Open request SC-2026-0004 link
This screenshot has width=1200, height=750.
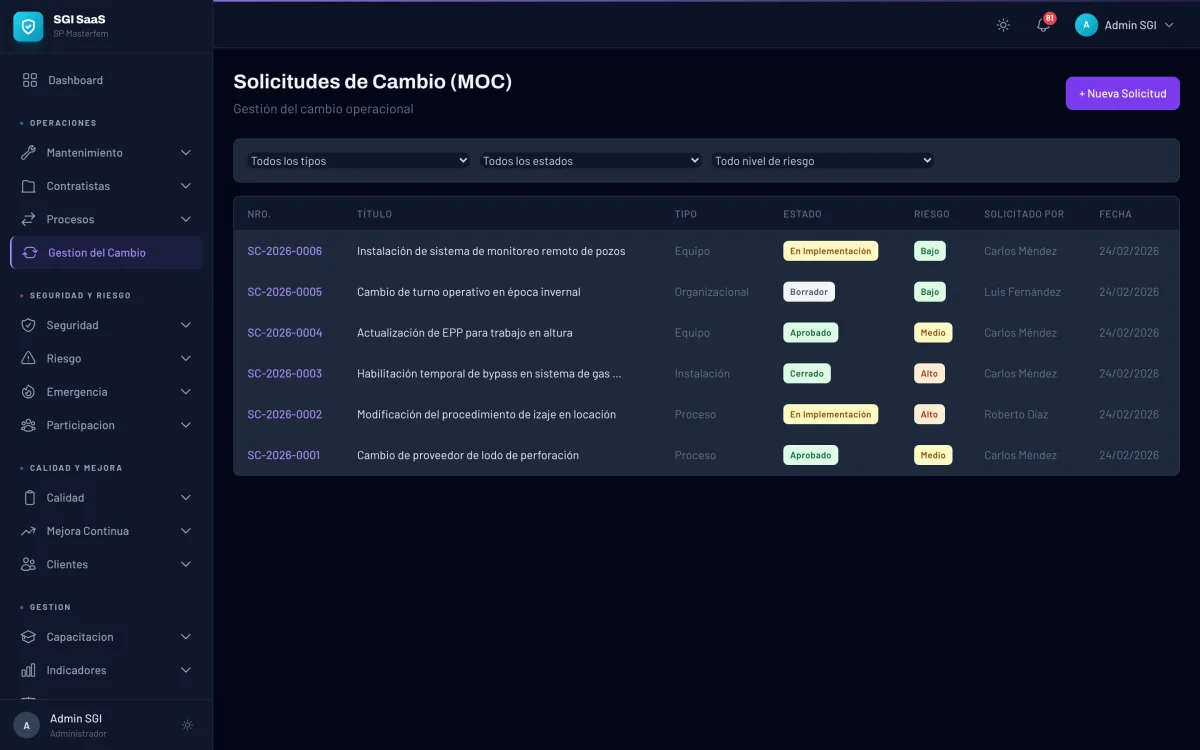(284, 332)
